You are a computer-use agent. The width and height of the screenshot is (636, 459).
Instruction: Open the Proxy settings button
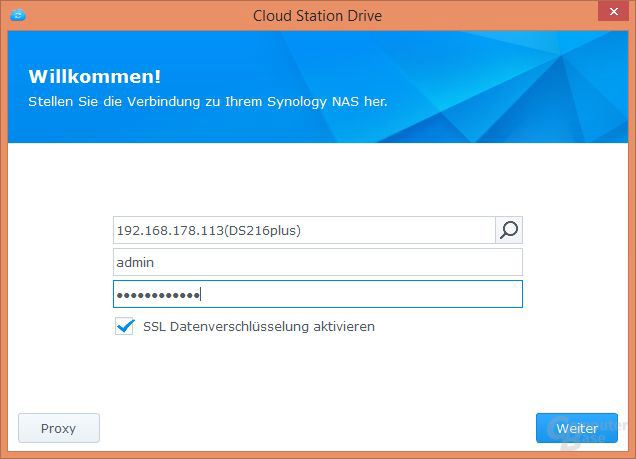[59, 428]
